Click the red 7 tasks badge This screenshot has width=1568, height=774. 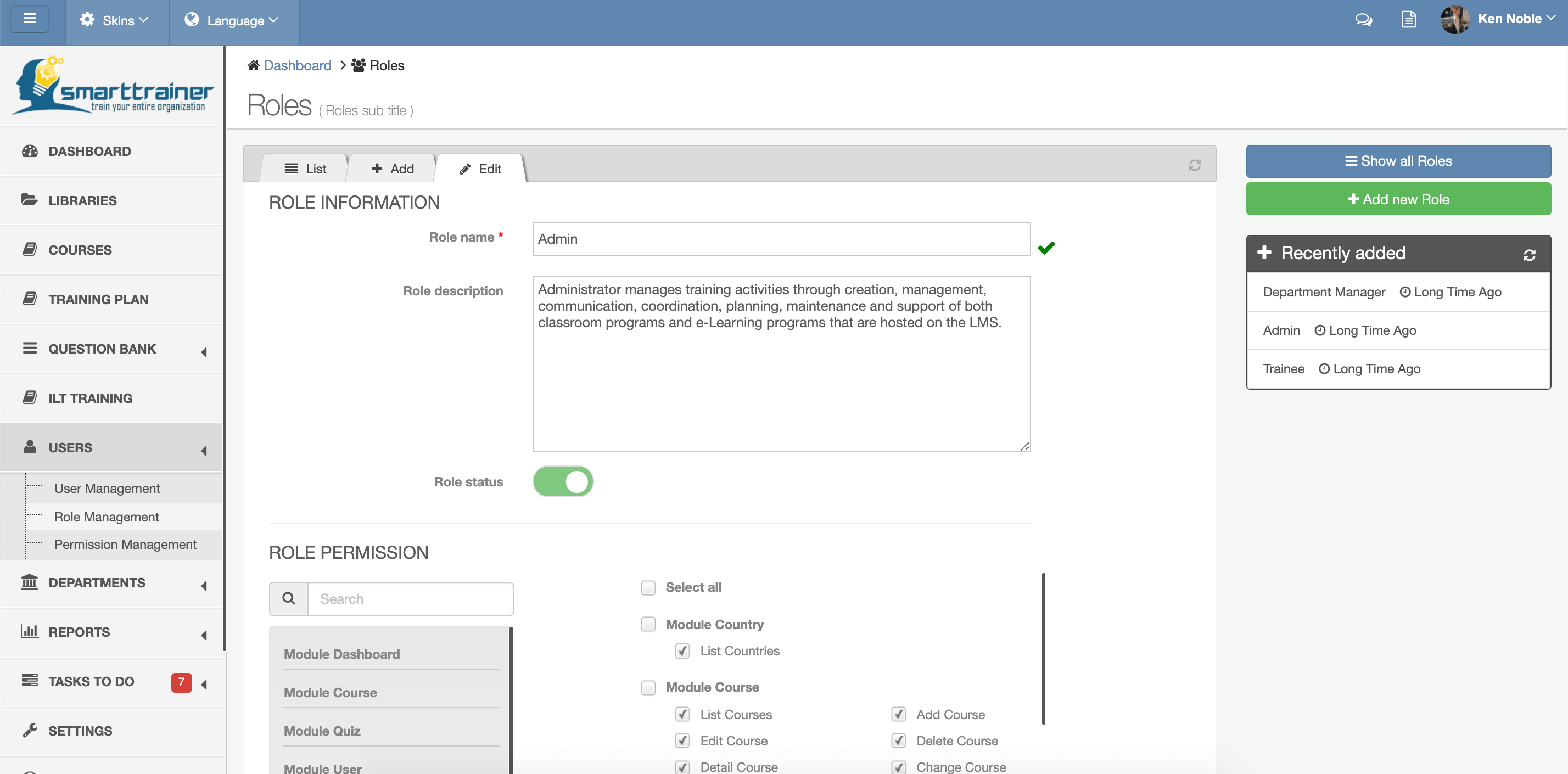[x=181, y=682]
